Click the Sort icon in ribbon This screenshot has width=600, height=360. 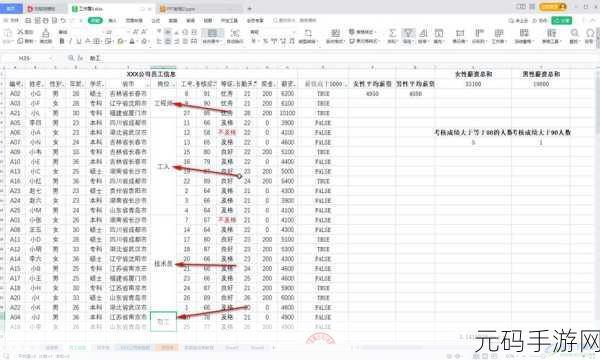click(423, 33)
